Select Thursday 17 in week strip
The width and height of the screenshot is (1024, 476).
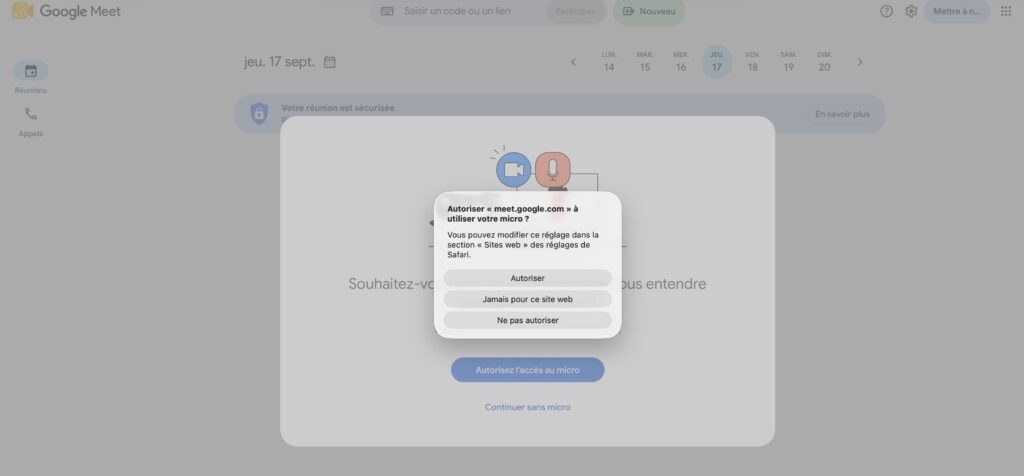[x=717, y=62]
